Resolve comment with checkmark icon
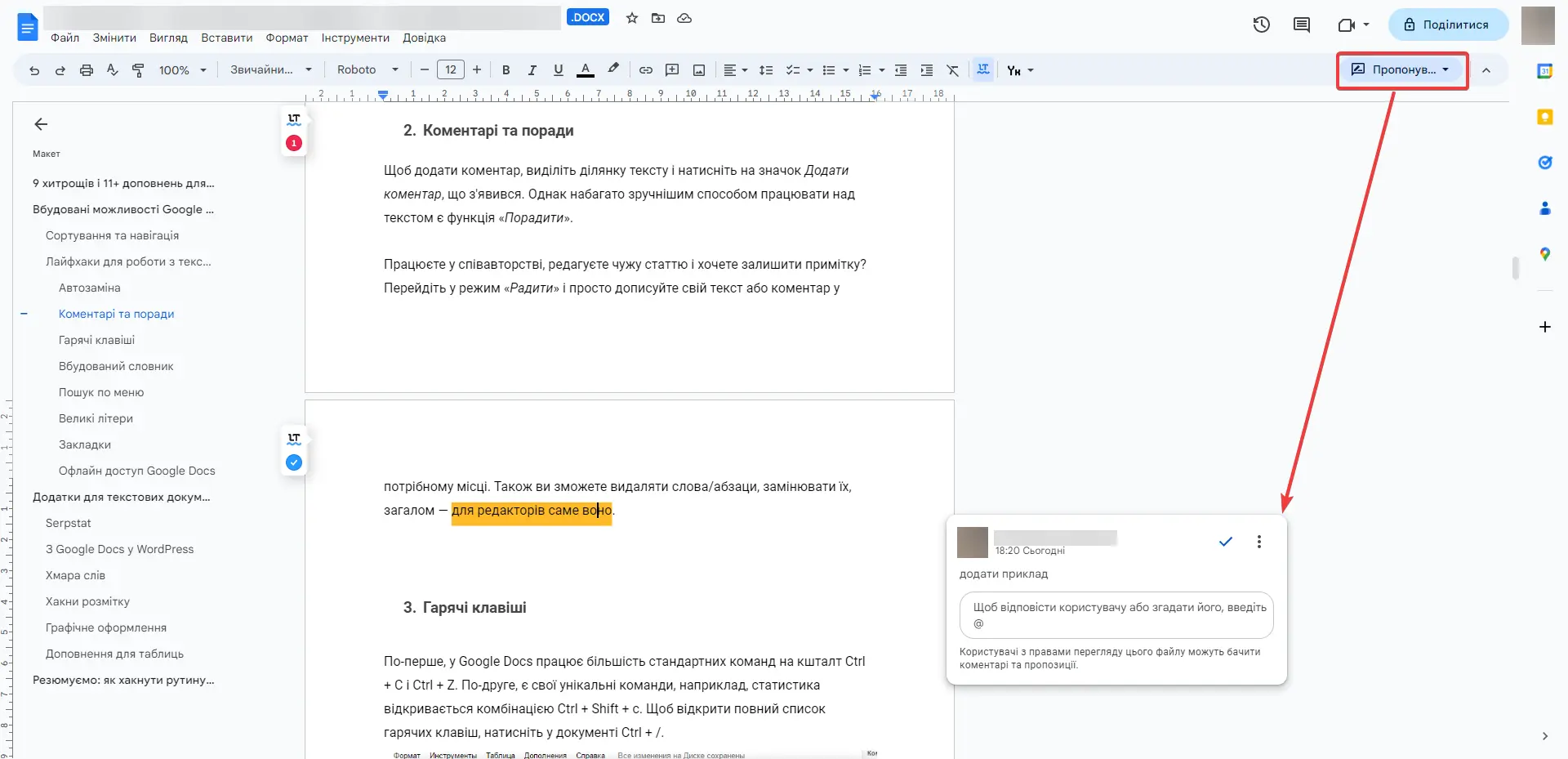Viewport: 1568px width, 759px height. 1225,542
